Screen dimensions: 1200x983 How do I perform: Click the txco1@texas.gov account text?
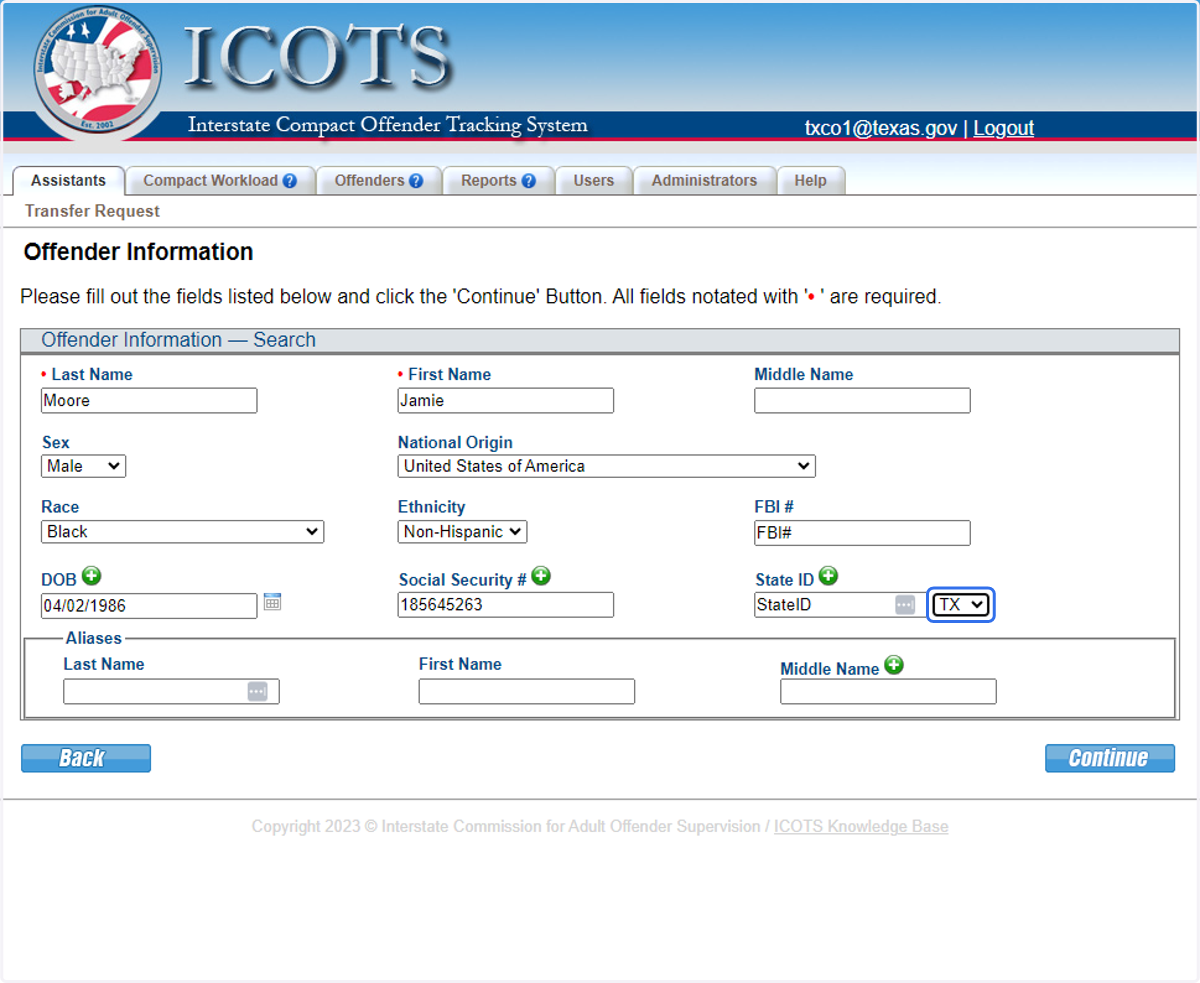(881, 128)
